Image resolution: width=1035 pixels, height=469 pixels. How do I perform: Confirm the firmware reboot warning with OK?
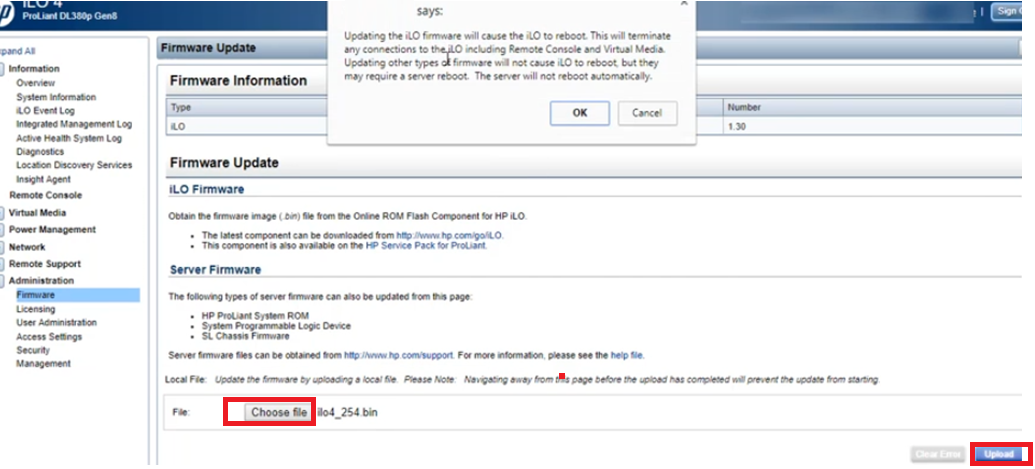[x=580, y=113]
